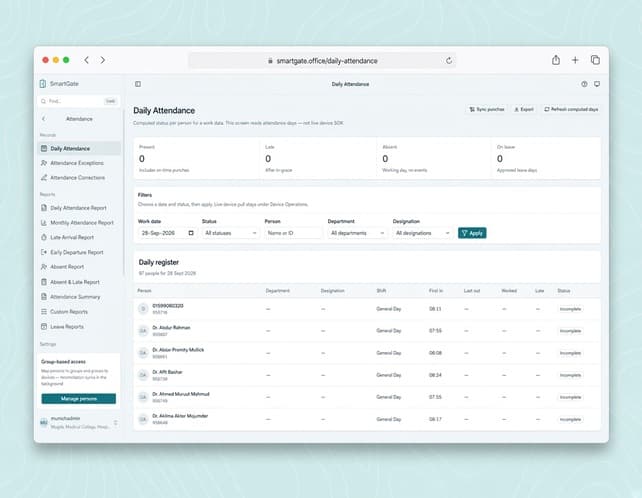Viewport: 642px width, 498px height.
Task: Open the All designations dropdown
Action: coord(422,233)
